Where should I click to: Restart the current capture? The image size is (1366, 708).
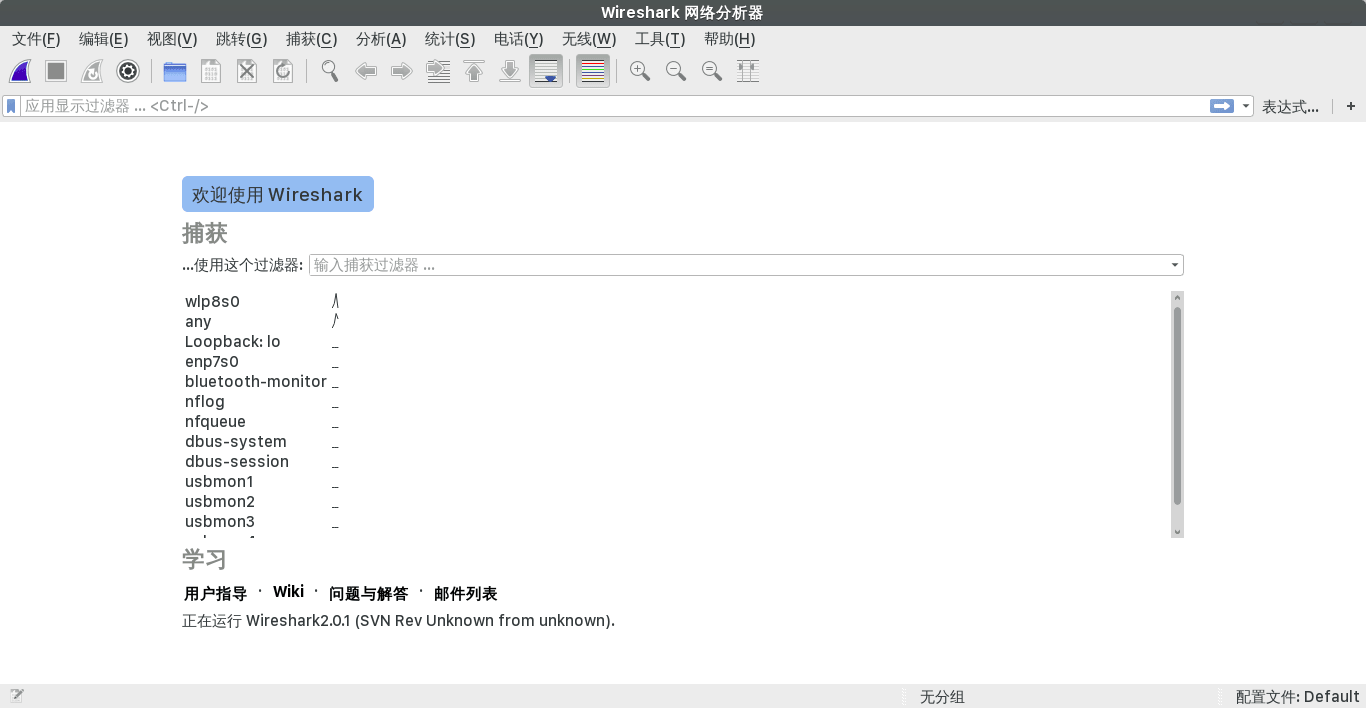pos(92,71)
